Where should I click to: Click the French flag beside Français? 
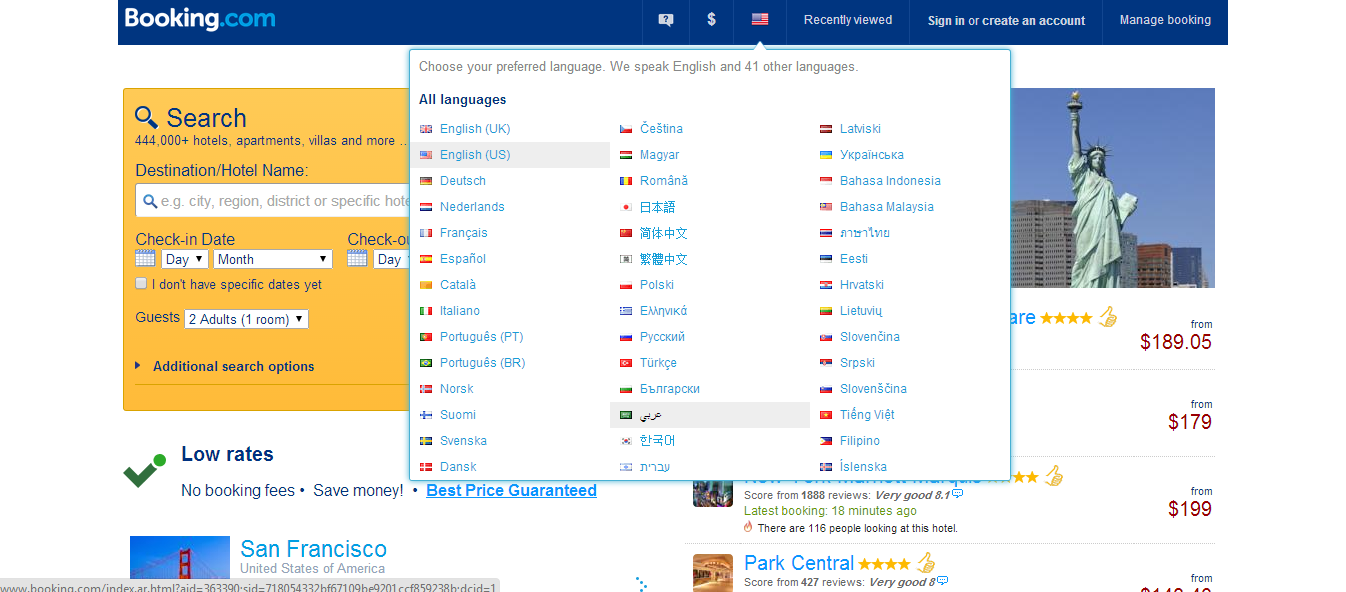(x=426, y=233)
